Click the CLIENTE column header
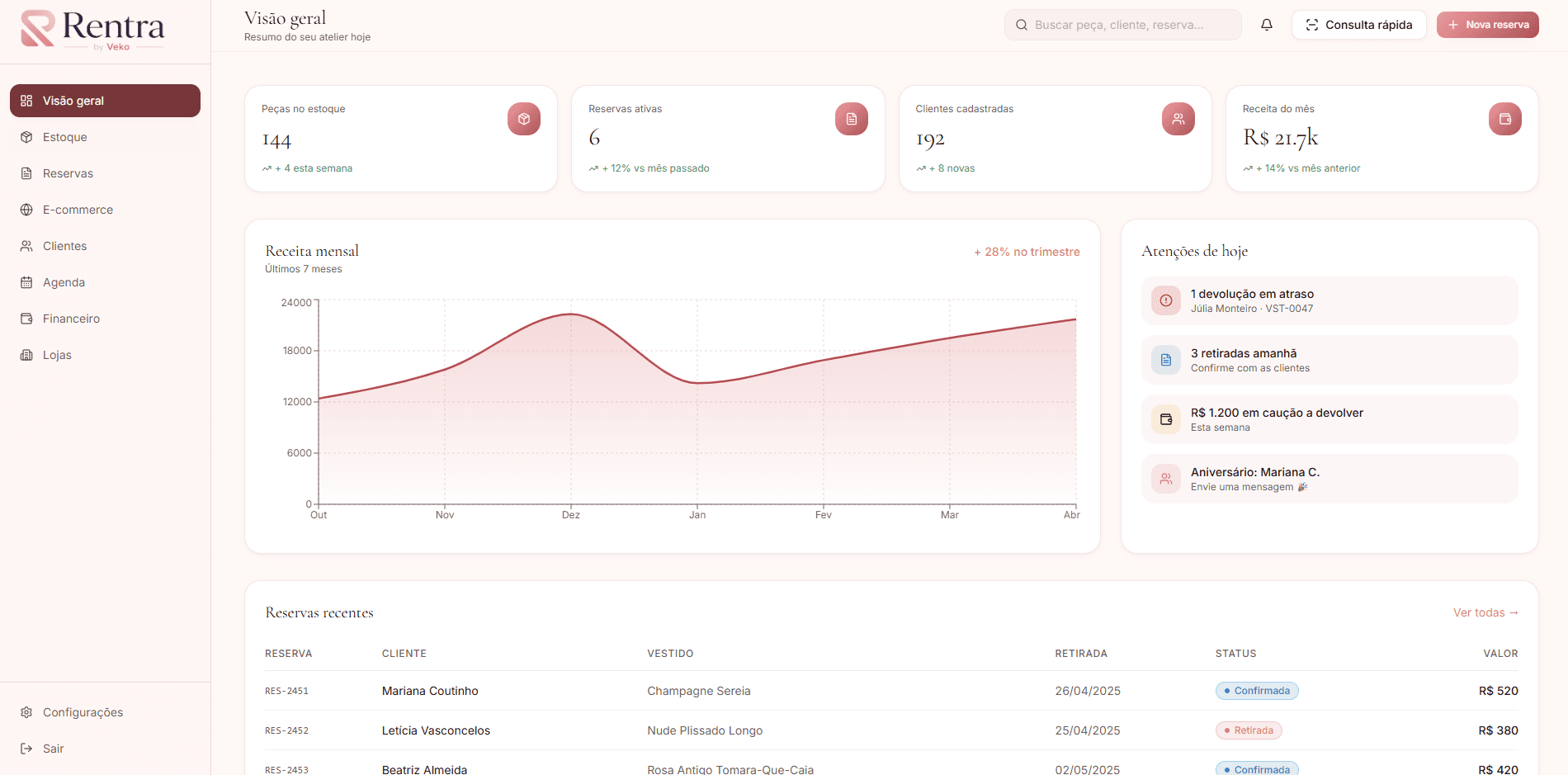1568x775 pixels. click(404, 654)
